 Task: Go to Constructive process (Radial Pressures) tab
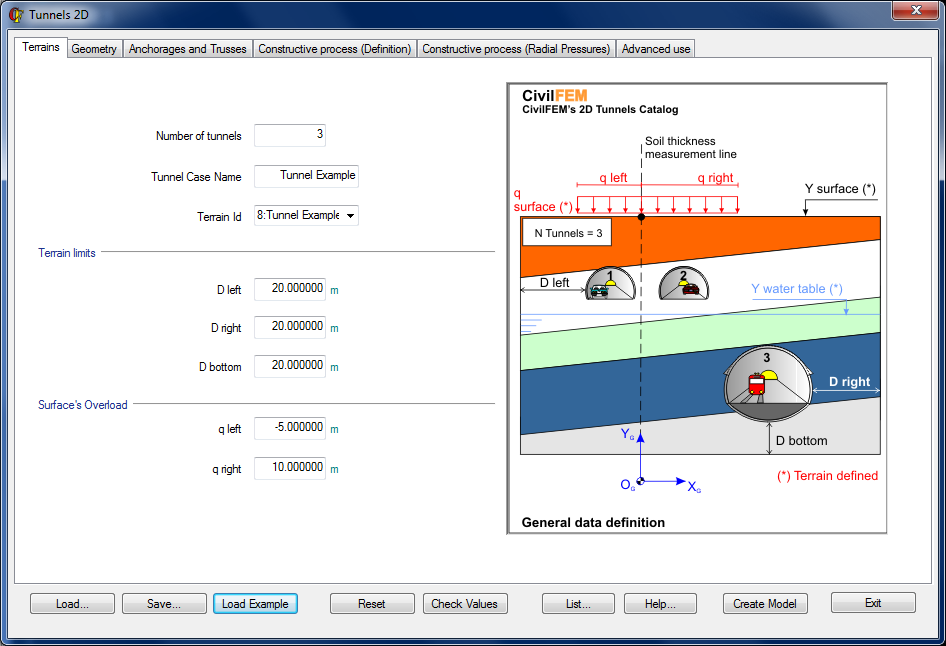tap(515, 48)
